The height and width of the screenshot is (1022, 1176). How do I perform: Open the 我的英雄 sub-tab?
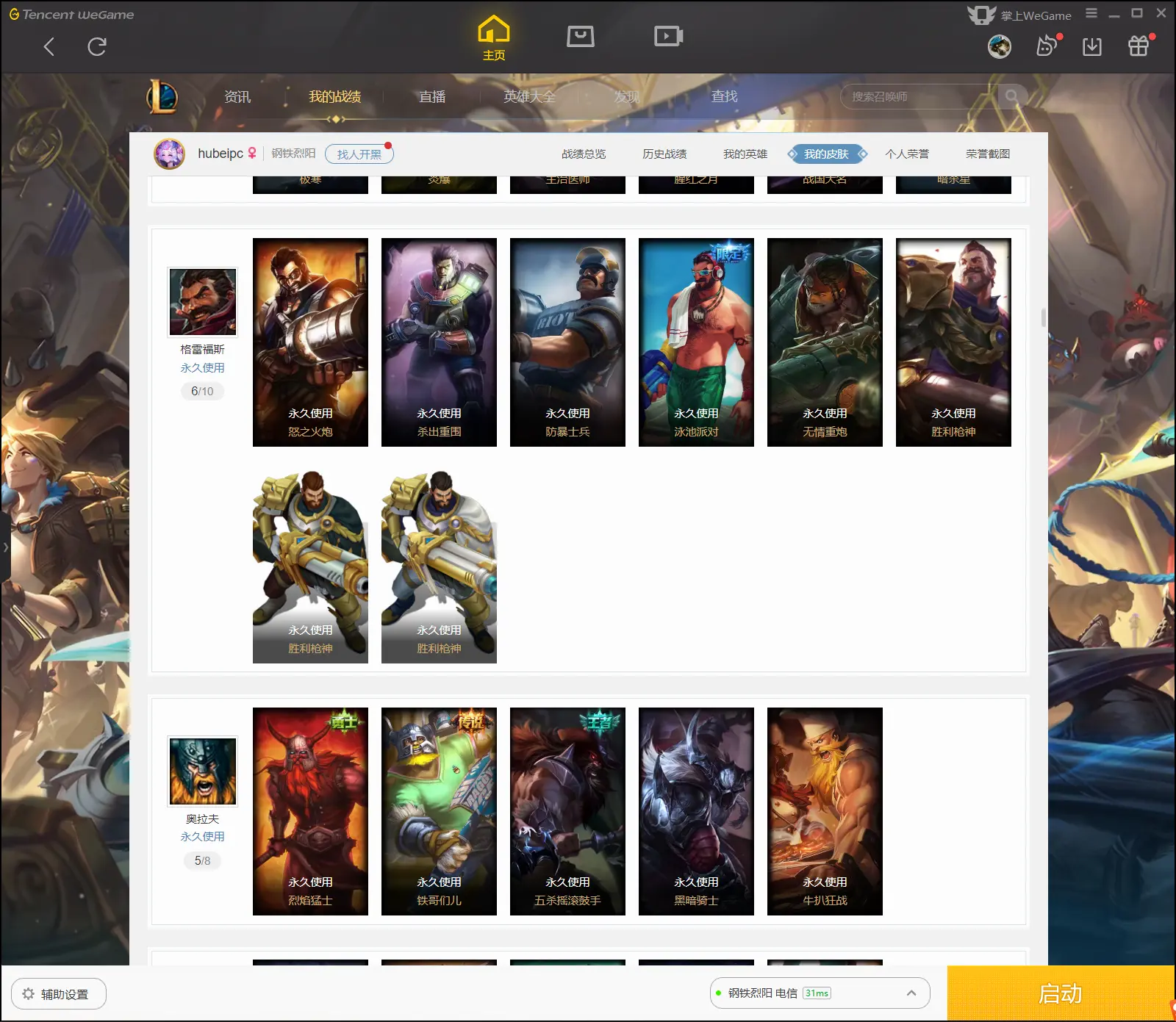point(745,154)
